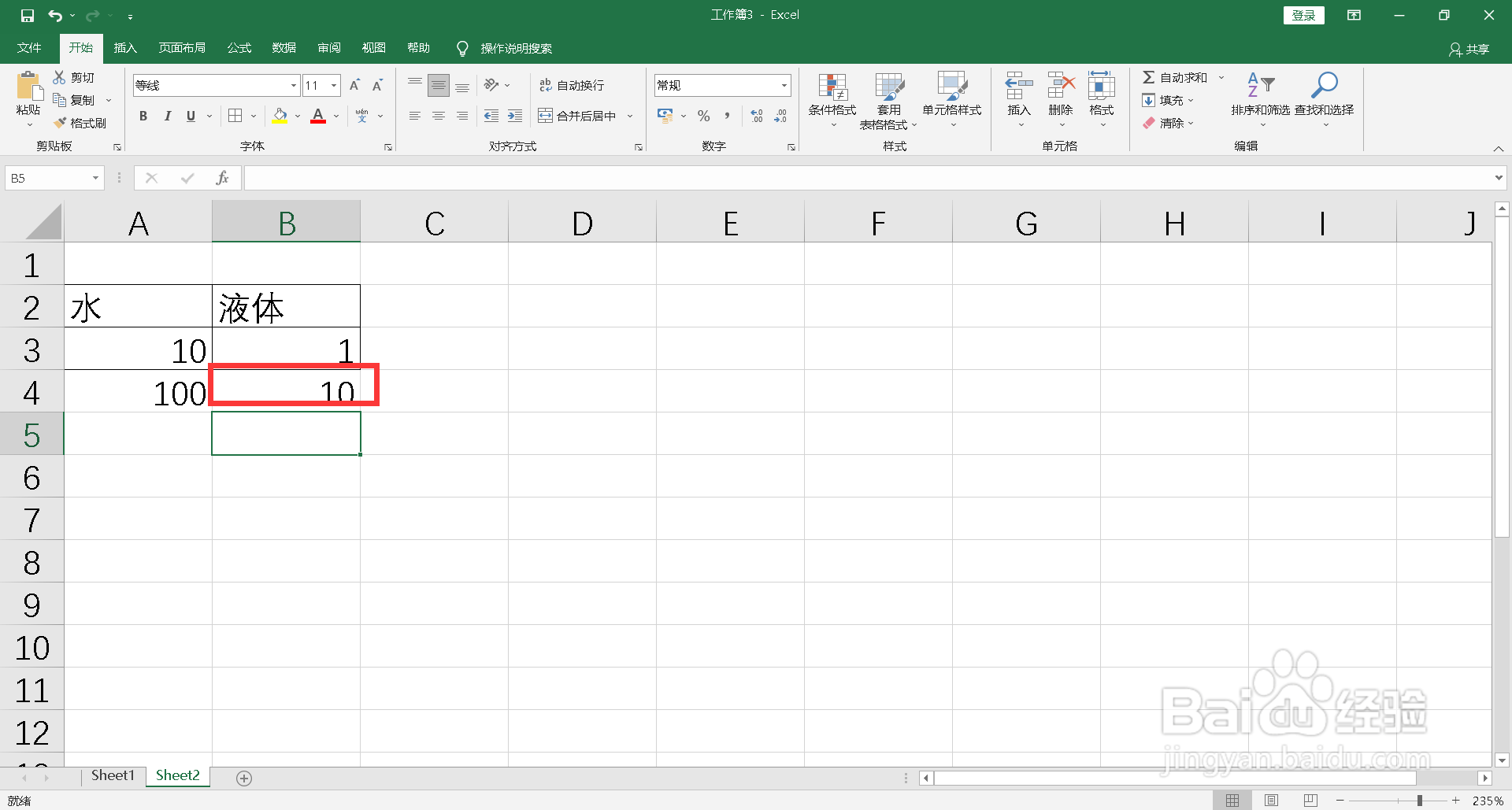This screenshot has width=1512, height=810.
Task: Switch to the 插入 Insert tab
Action: [x=125, y=48]
